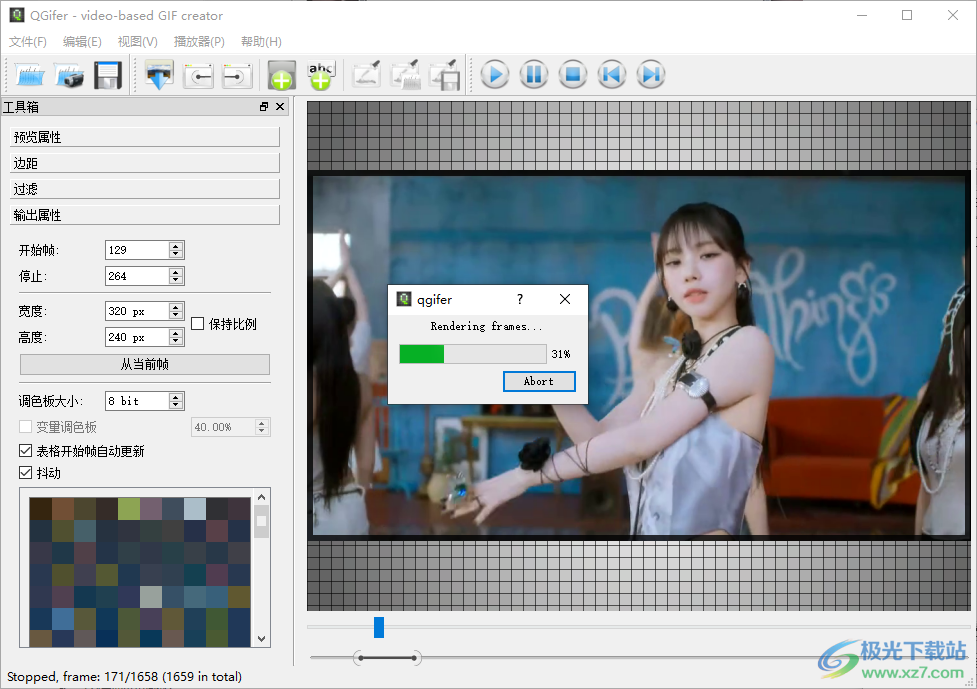Click the Abort button in dialog

tap(539, 381)
